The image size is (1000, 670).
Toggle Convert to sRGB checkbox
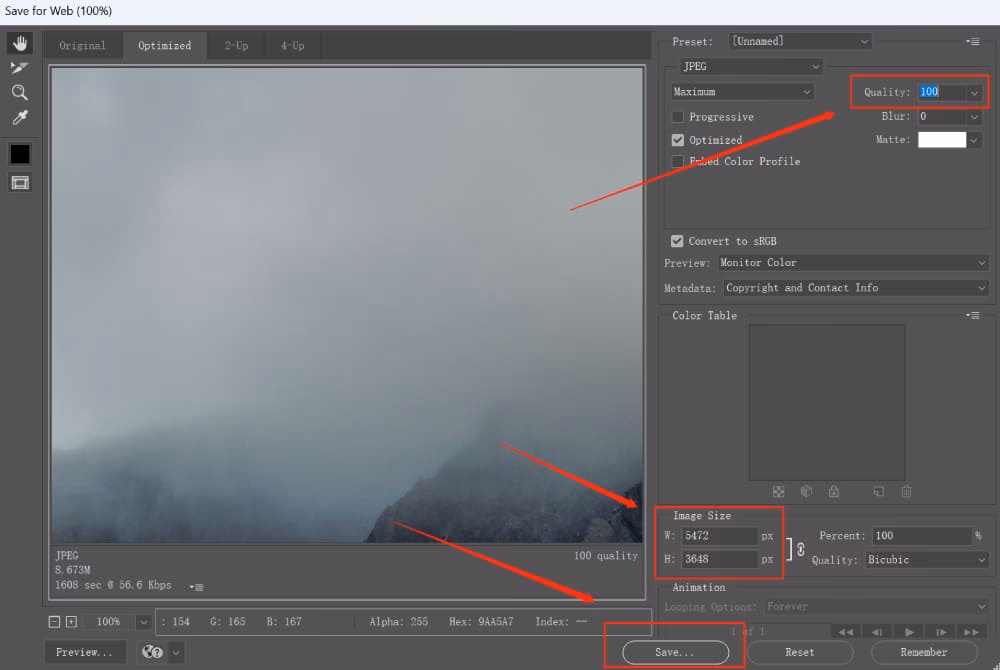(x=678, y=241)
